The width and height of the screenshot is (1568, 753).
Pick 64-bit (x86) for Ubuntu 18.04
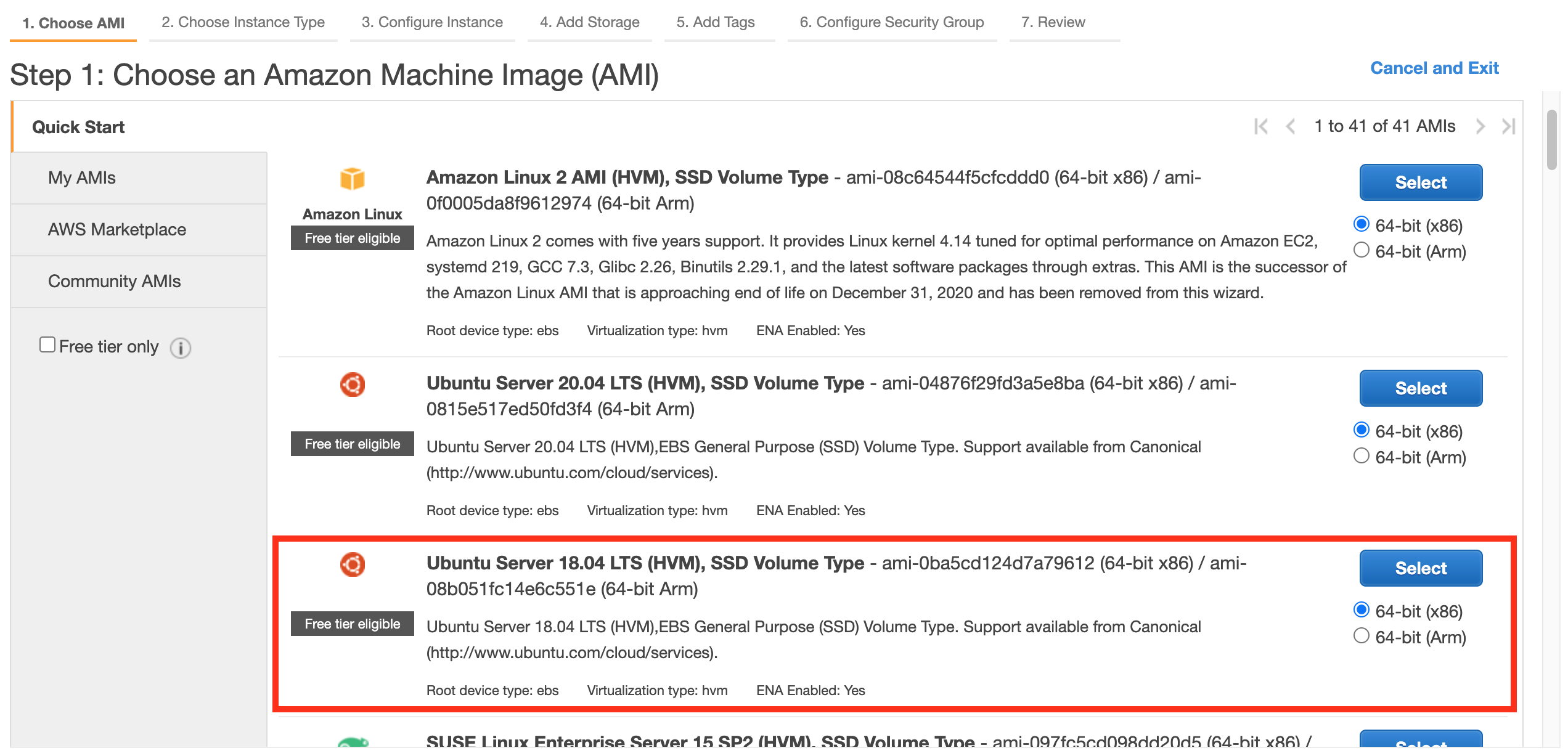(1361, 610)
